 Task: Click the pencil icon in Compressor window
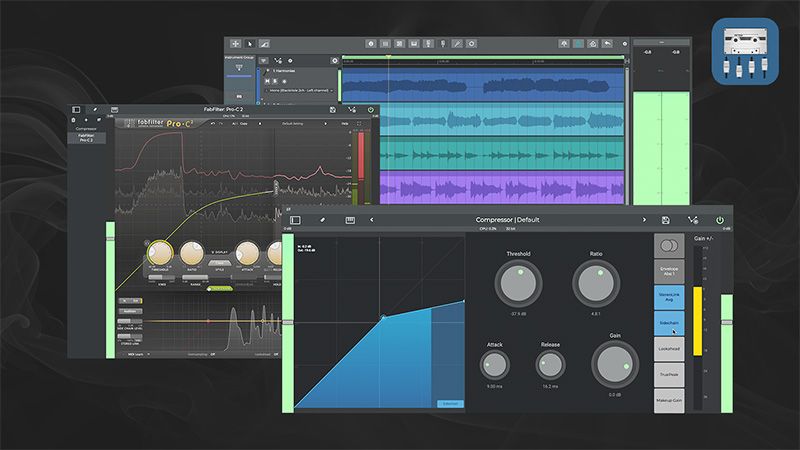322,220
